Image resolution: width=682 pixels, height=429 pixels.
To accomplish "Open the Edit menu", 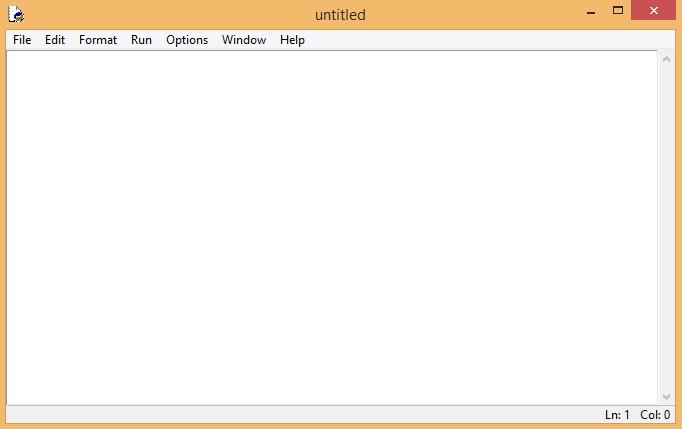I will [x=55, y=40].
